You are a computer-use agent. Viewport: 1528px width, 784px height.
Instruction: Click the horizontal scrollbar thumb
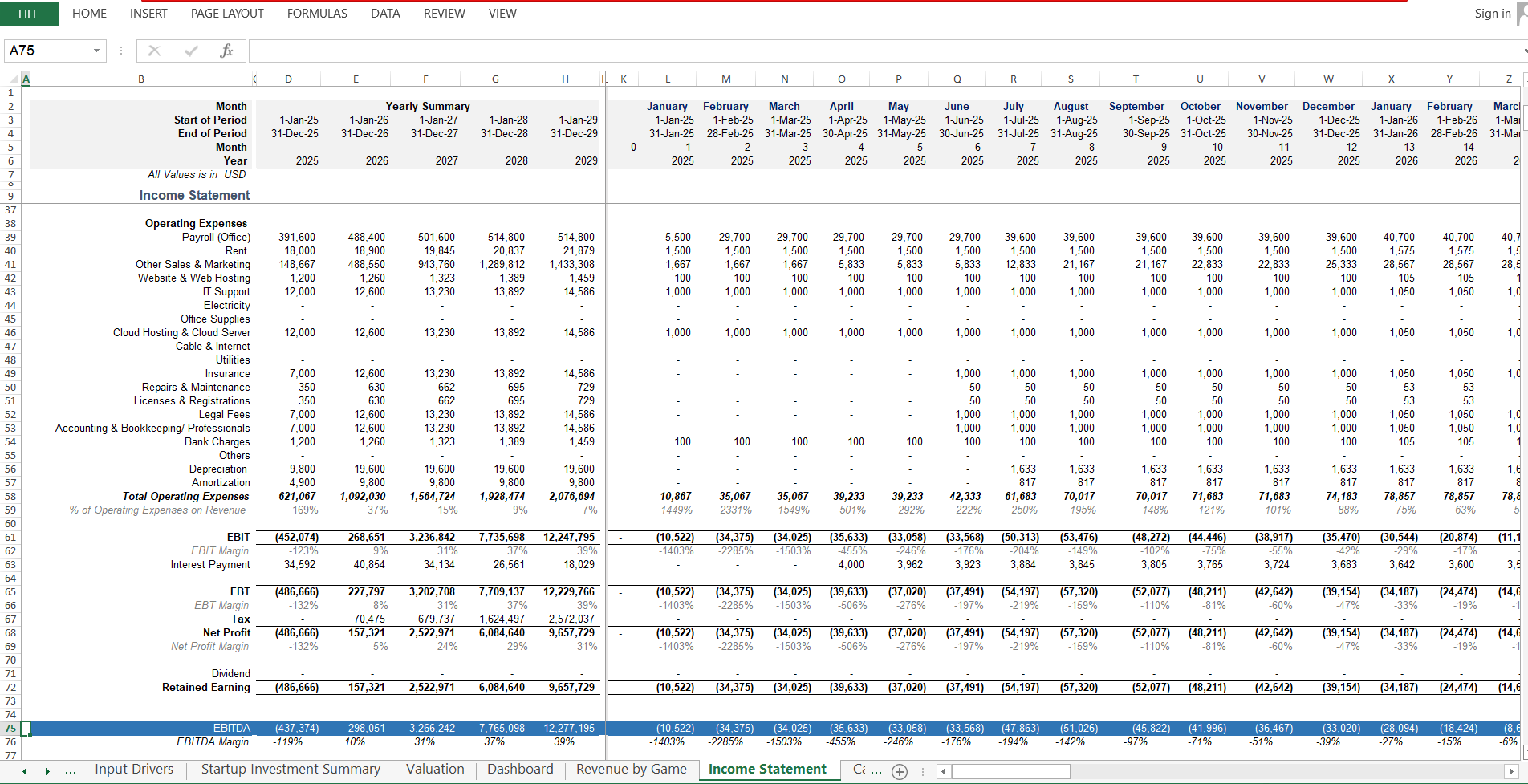click(x=1011, y=771)
